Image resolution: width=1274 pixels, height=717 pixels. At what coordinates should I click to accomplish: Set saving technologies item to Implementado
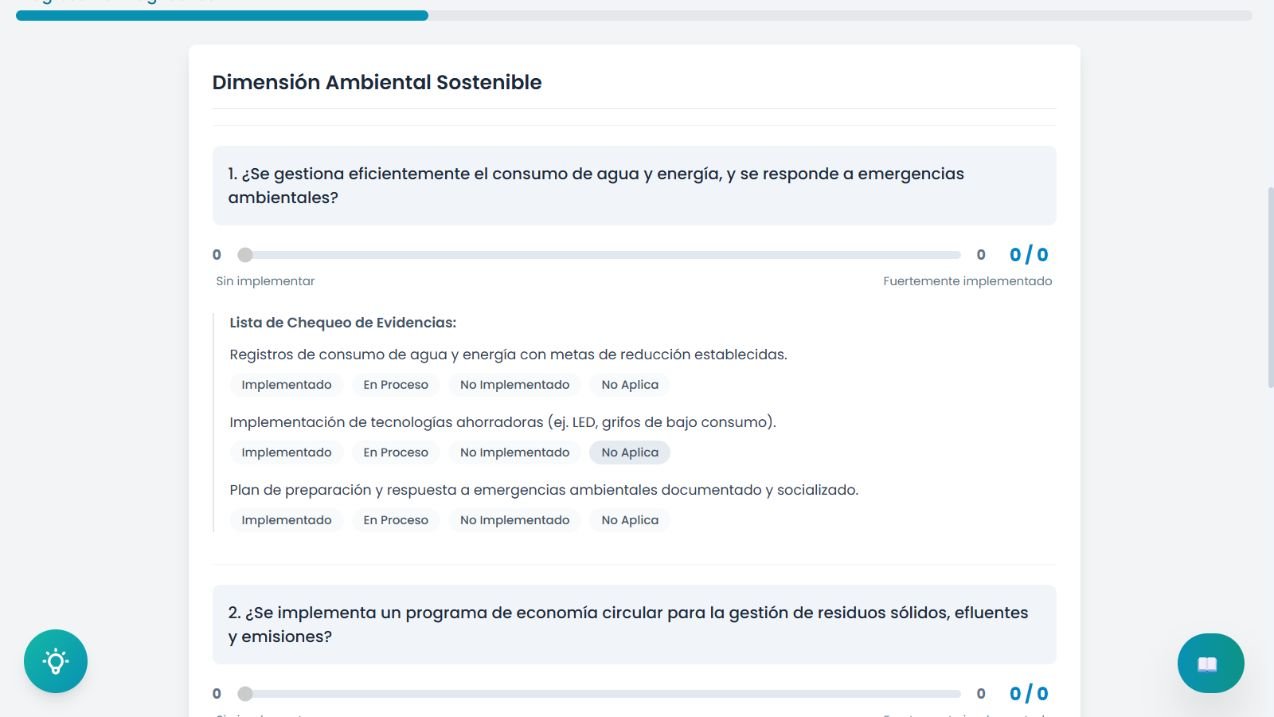tap(287, 453)
